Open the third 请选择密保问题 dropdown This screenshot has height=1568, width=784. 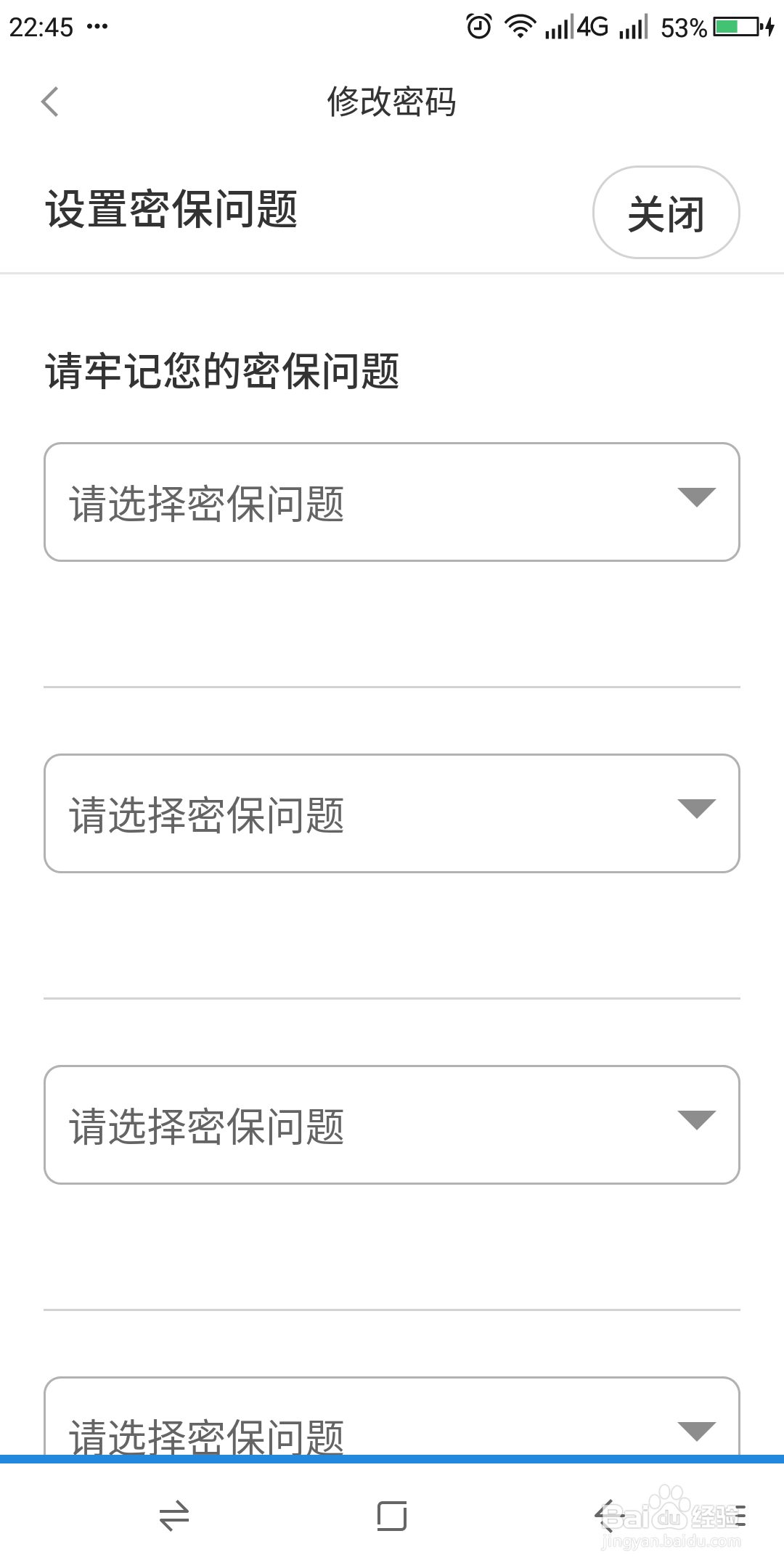click(x=392, y=1124)
